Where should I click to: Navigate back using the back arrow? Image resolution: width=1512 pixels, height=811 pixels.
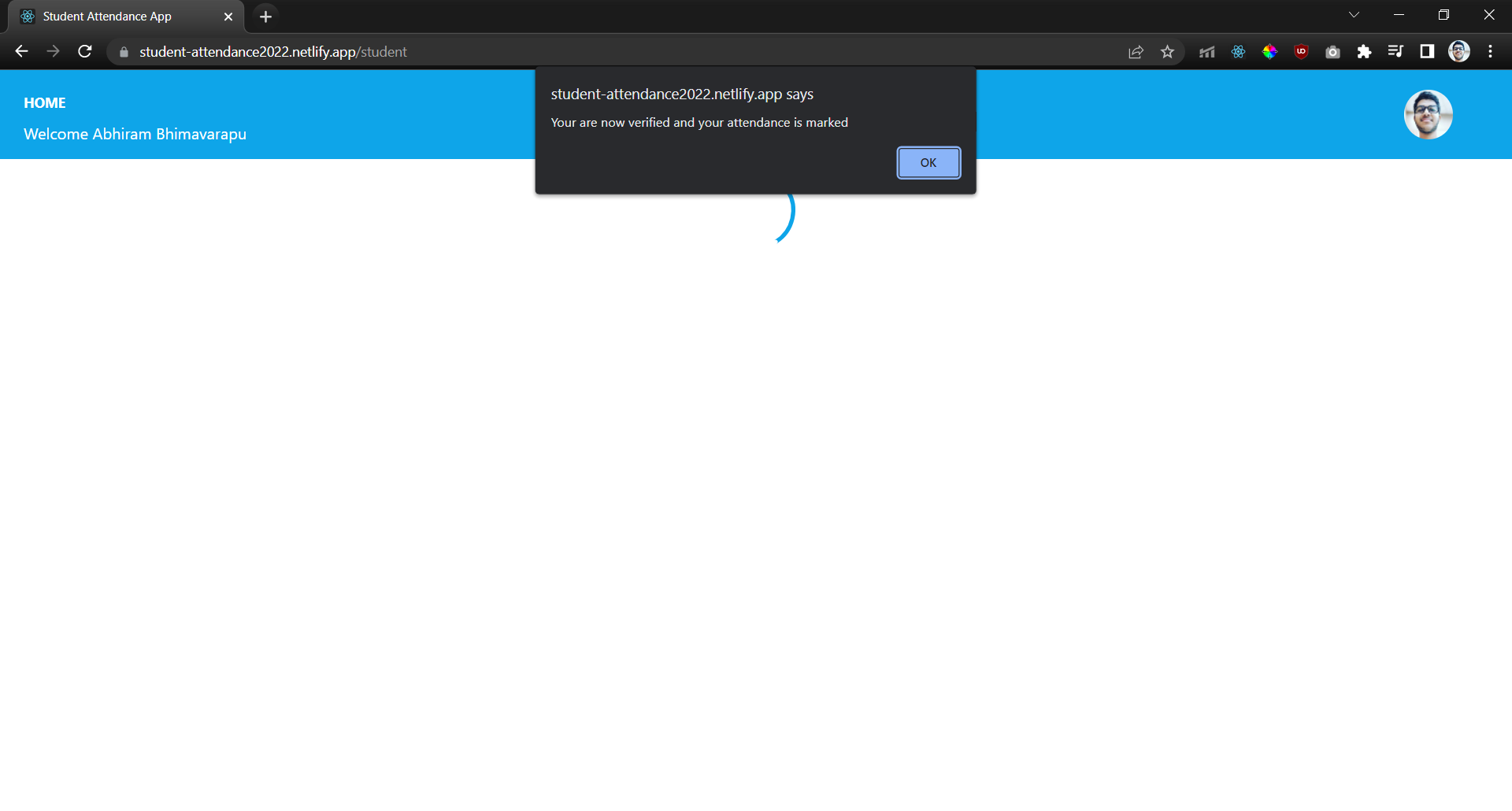pos(20,51)
